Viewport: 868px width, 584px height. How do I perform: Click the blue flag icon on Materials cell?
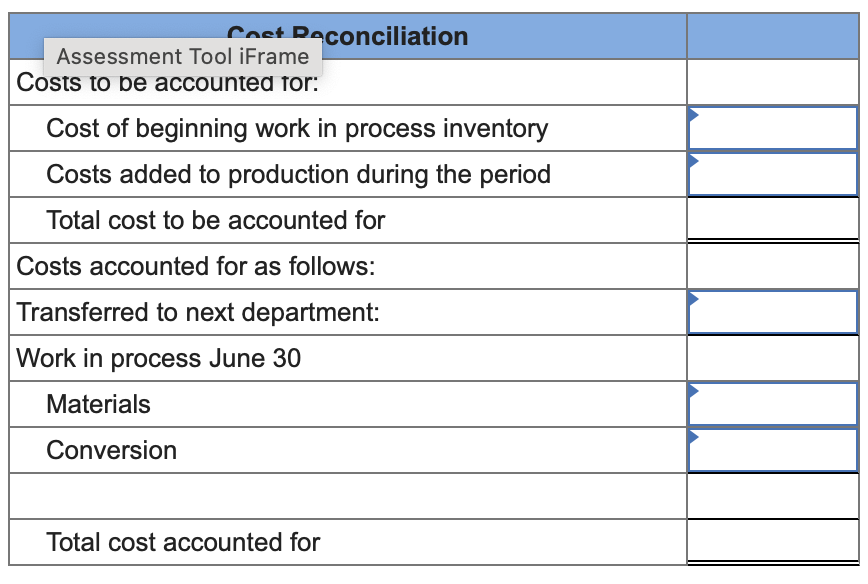[692, 390]
